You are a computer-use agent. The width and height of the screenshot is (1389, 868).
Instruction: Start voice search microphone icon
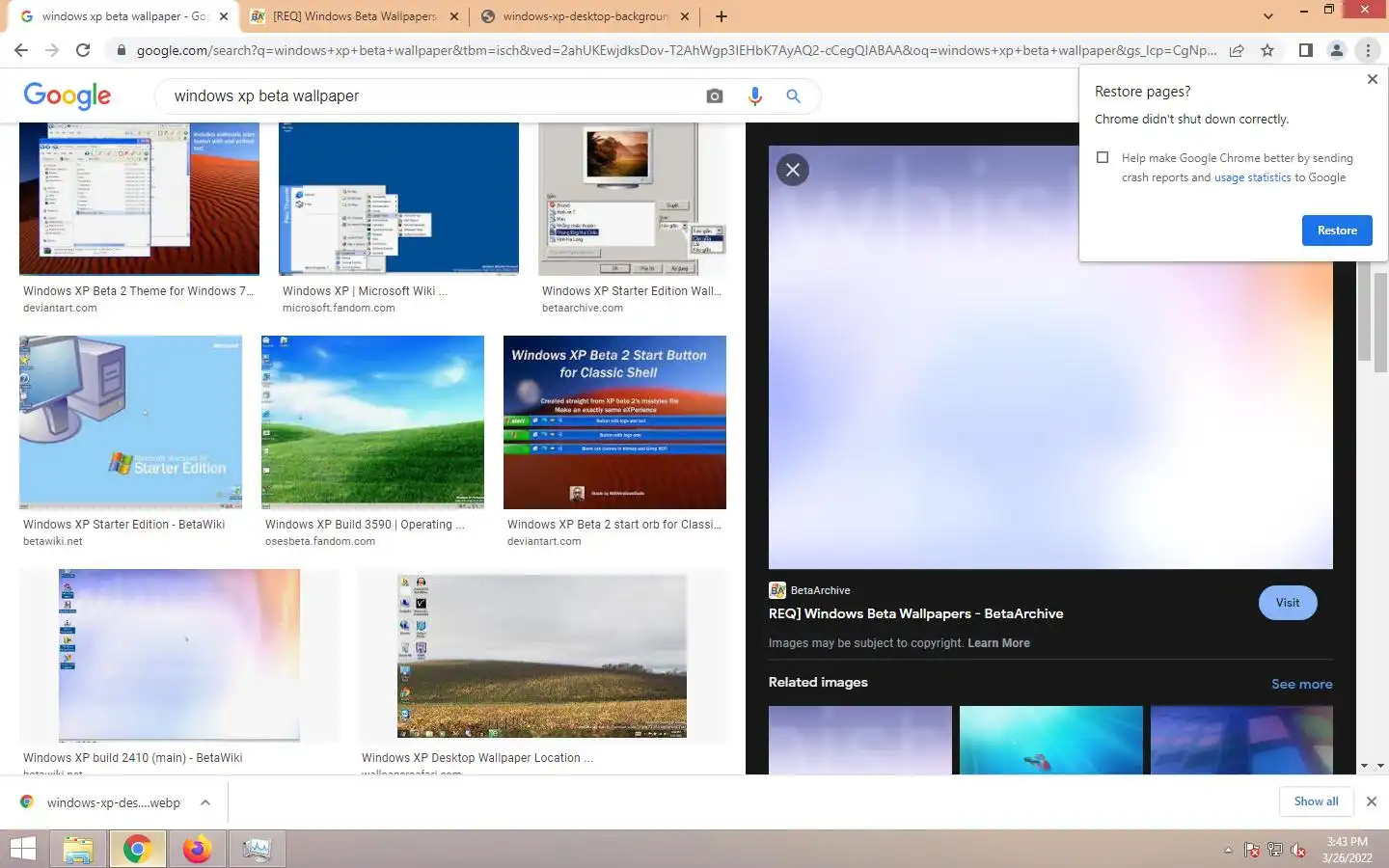754,95
